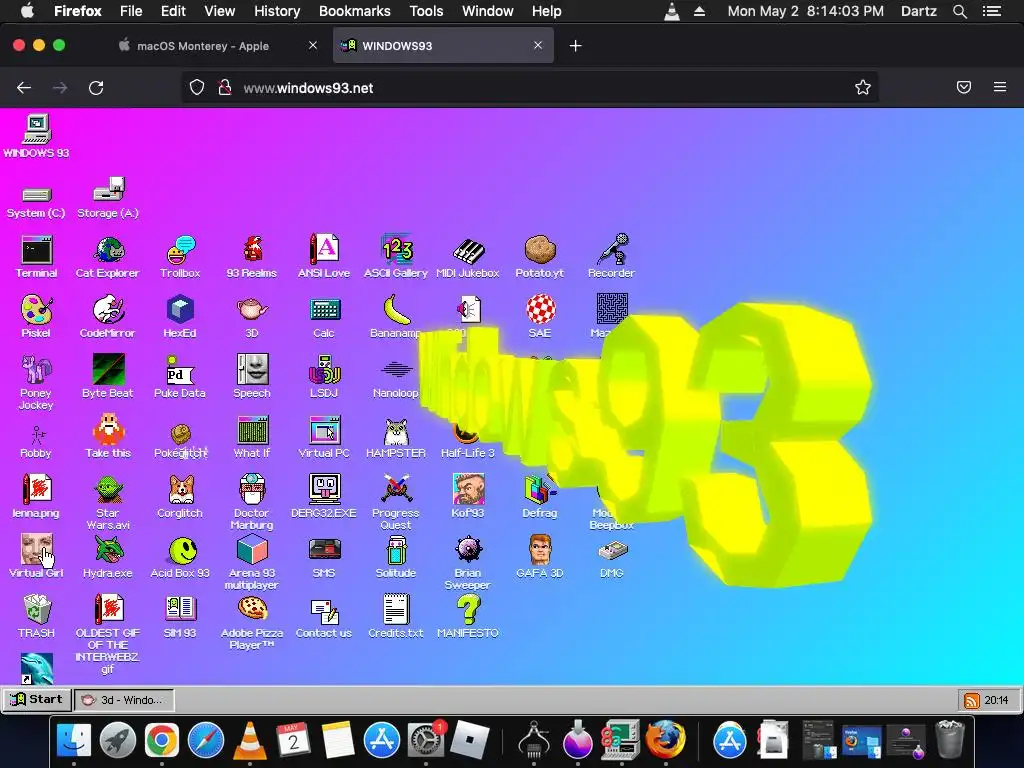Open the Trollbox chat icon

(x=180, y=249)
